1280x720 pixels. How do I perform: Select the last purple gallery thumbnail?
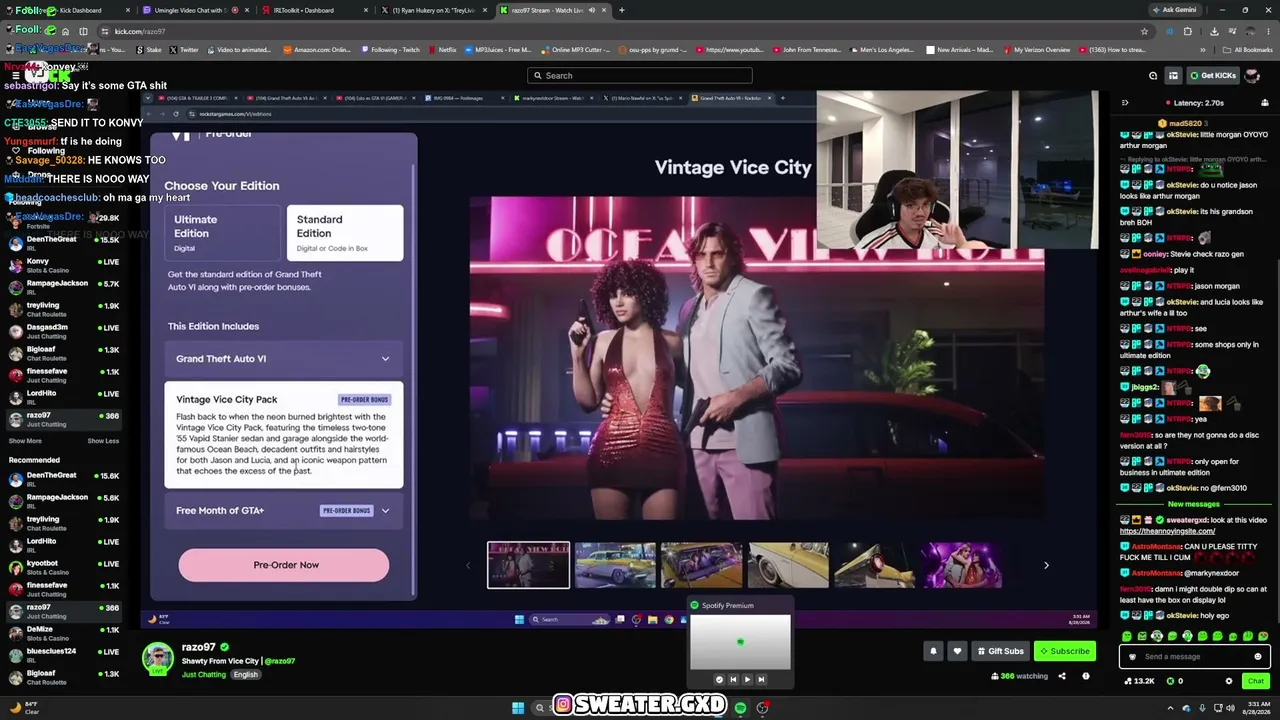pyautogui.click(x=961, y=565)
